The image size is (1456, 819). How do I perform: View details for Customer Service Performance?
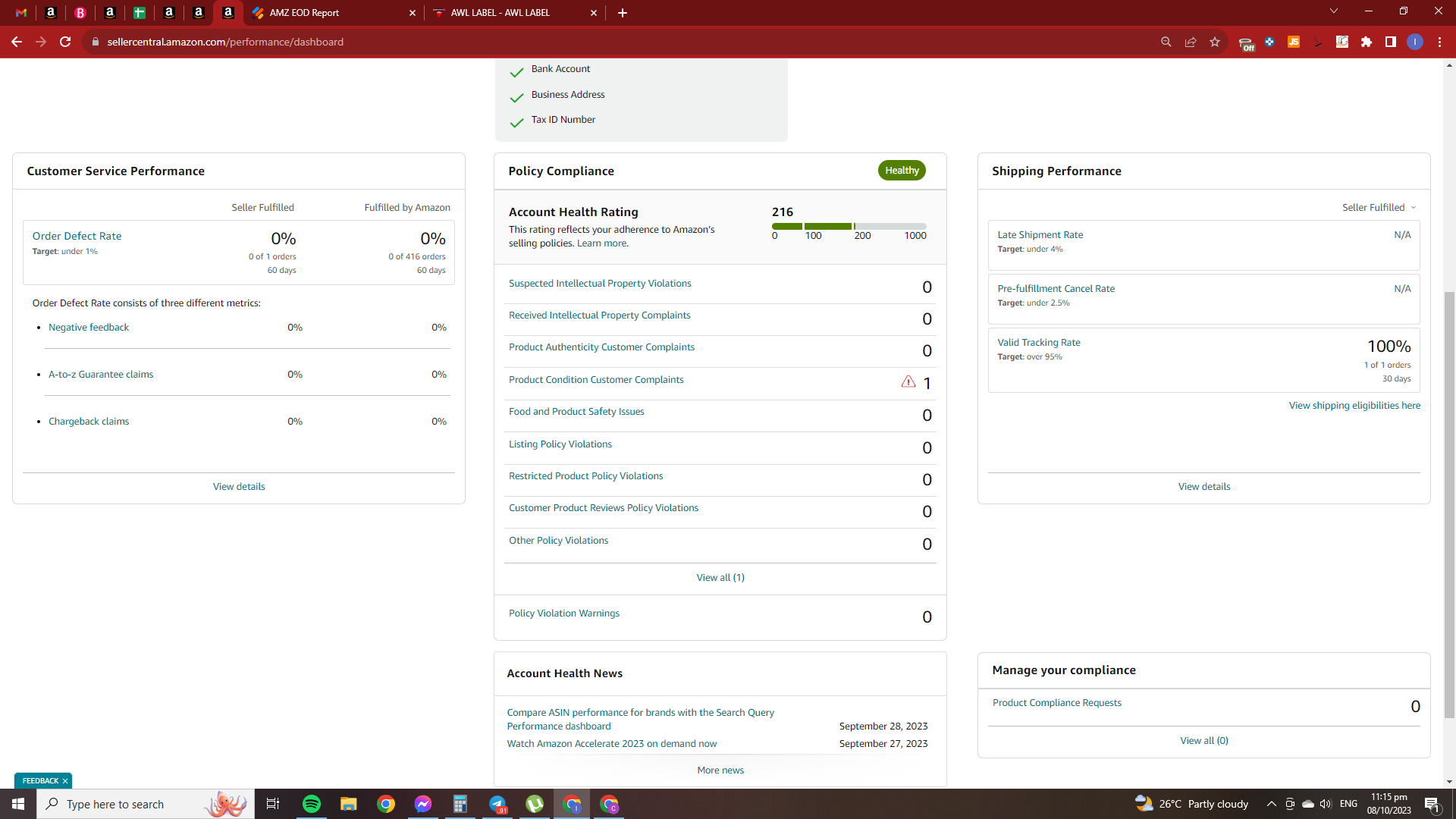(x=239, y=486)
